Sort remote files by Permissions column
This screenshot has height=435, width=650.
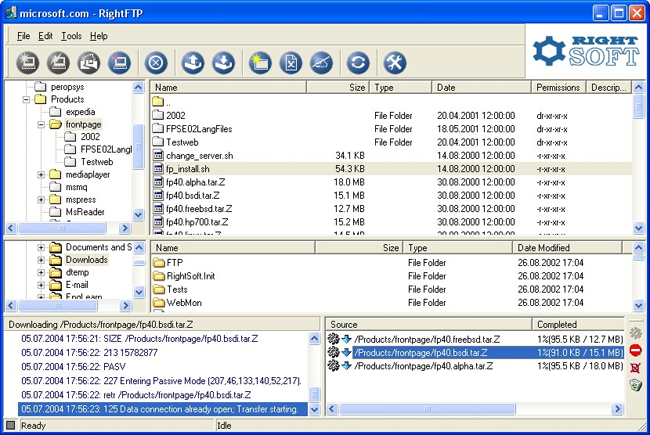point(558,87)
